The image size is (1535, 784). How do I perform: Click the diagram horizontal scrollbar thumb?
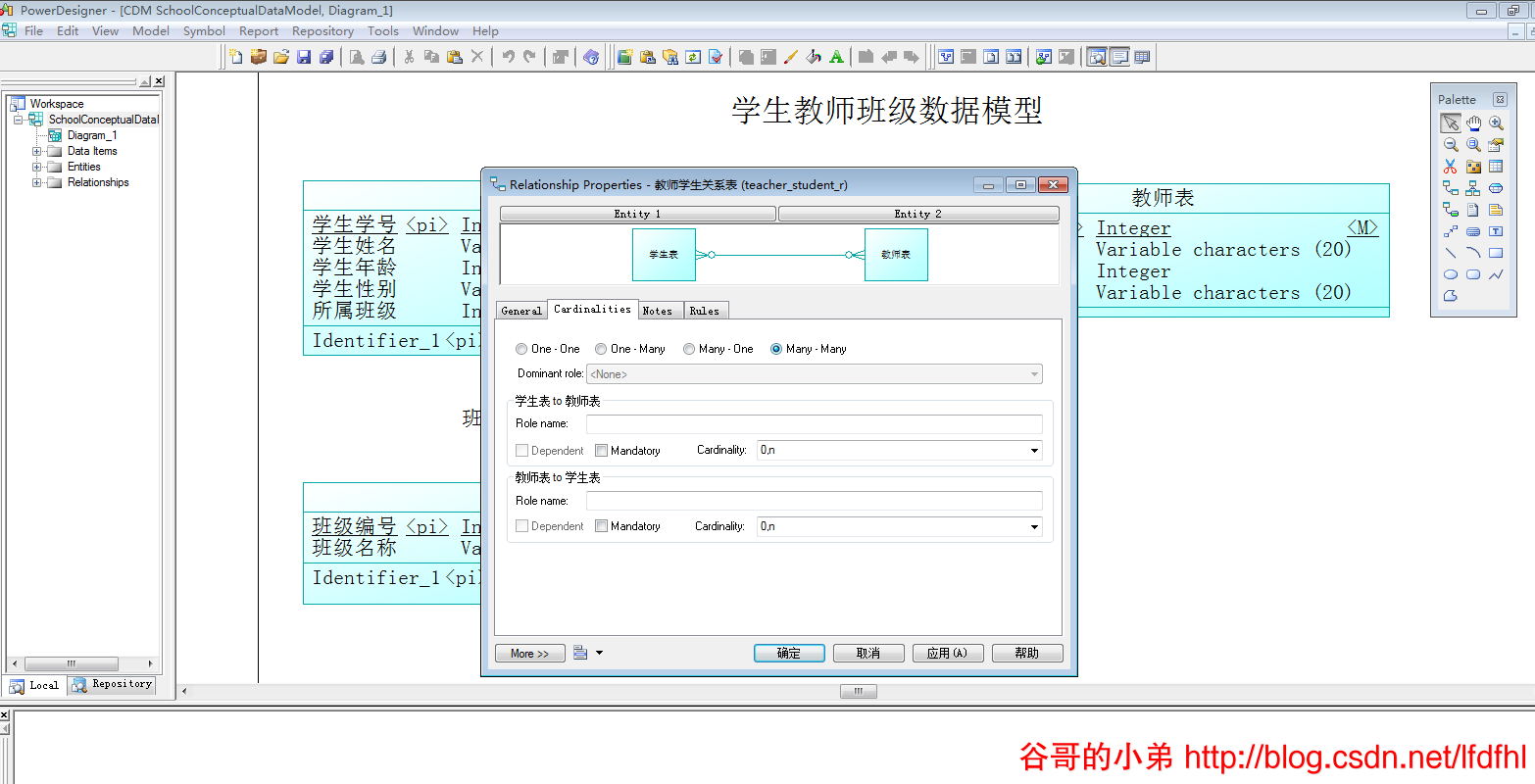tap(859, 692)
